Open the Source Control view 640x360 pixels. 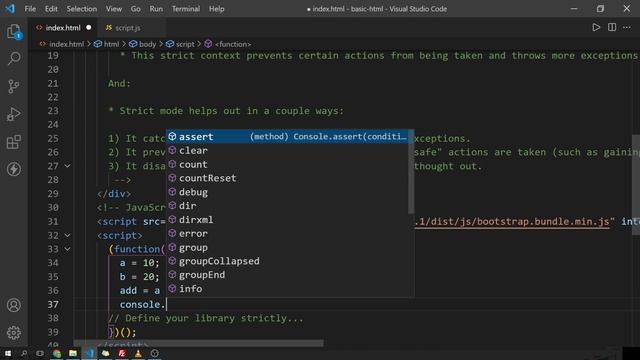click(x=14, y=86)
